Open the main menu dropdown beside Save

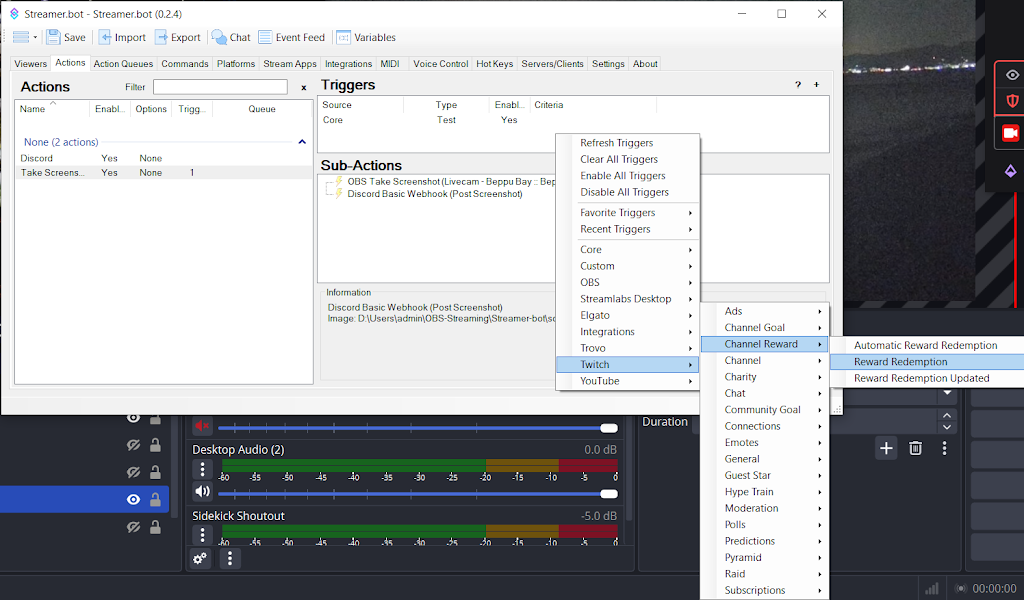point(24,37)
